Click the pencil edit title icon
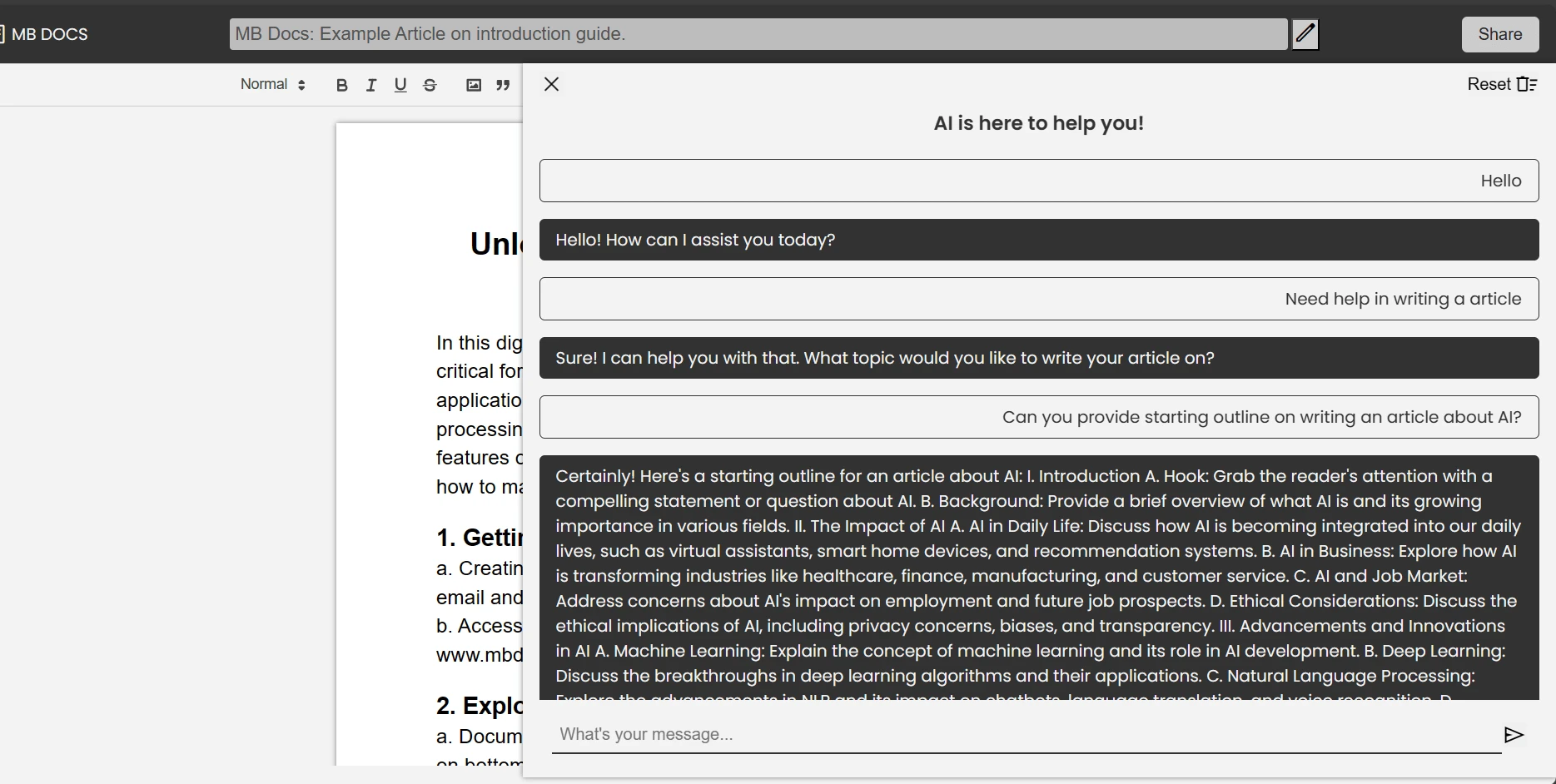The height and width of the screenshot is (784, 1556). coord(1305,34)
